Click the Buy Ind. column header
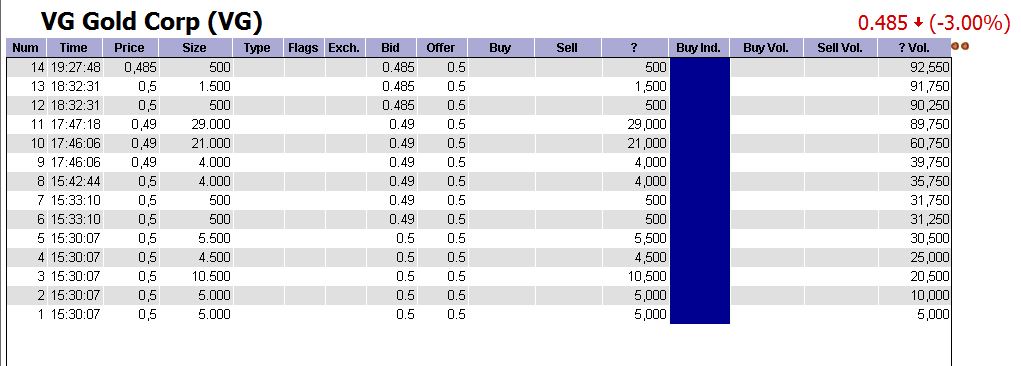The width and height of the screenshot is (1021, 366). (699, 48)
